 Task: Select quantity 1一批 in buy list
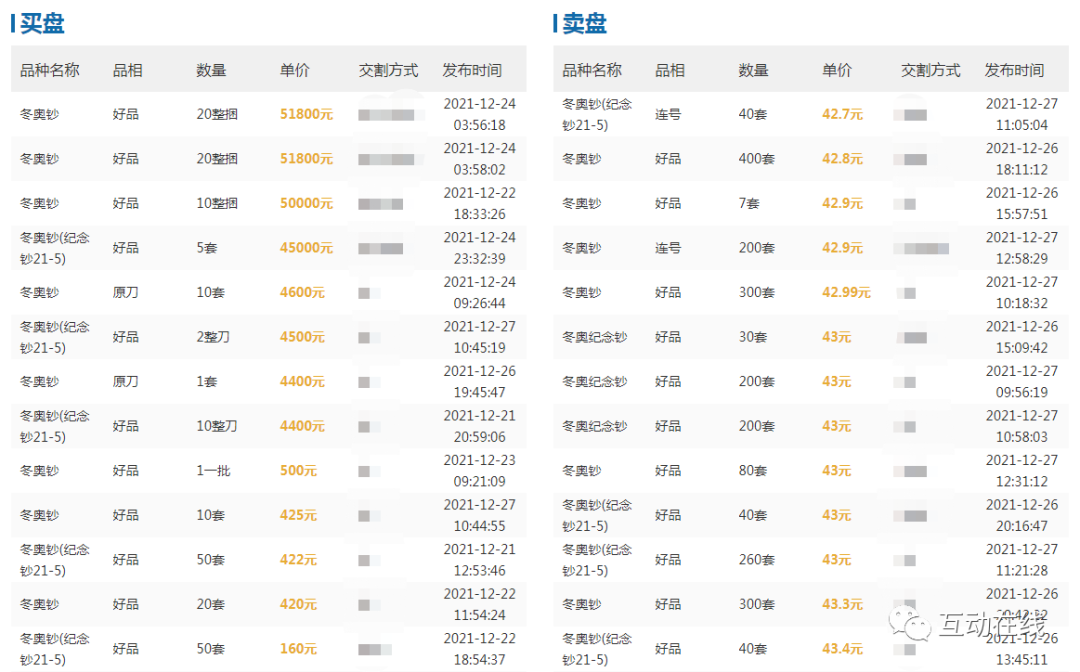pos(213,471)
